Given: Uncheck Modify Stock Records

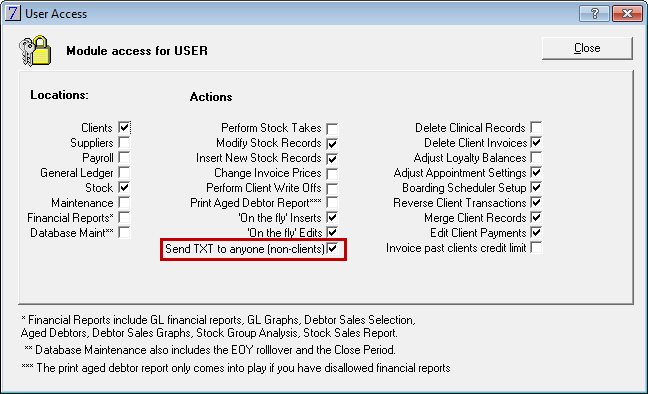Looking at the screenshot, I should tap(332, 143).
